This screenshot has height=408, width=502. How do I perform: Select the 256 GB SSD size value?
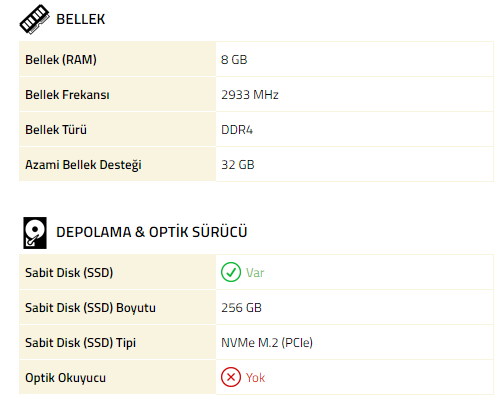241,308
